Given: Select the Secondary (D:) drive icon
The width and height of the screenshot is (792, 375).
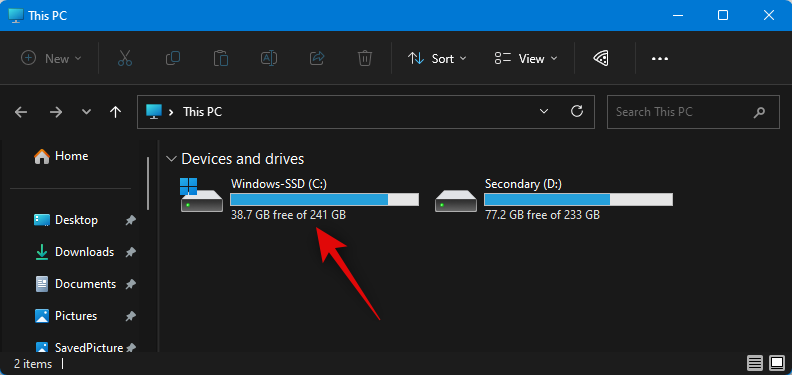Looking at the screenshot, I should pos(456,201).
